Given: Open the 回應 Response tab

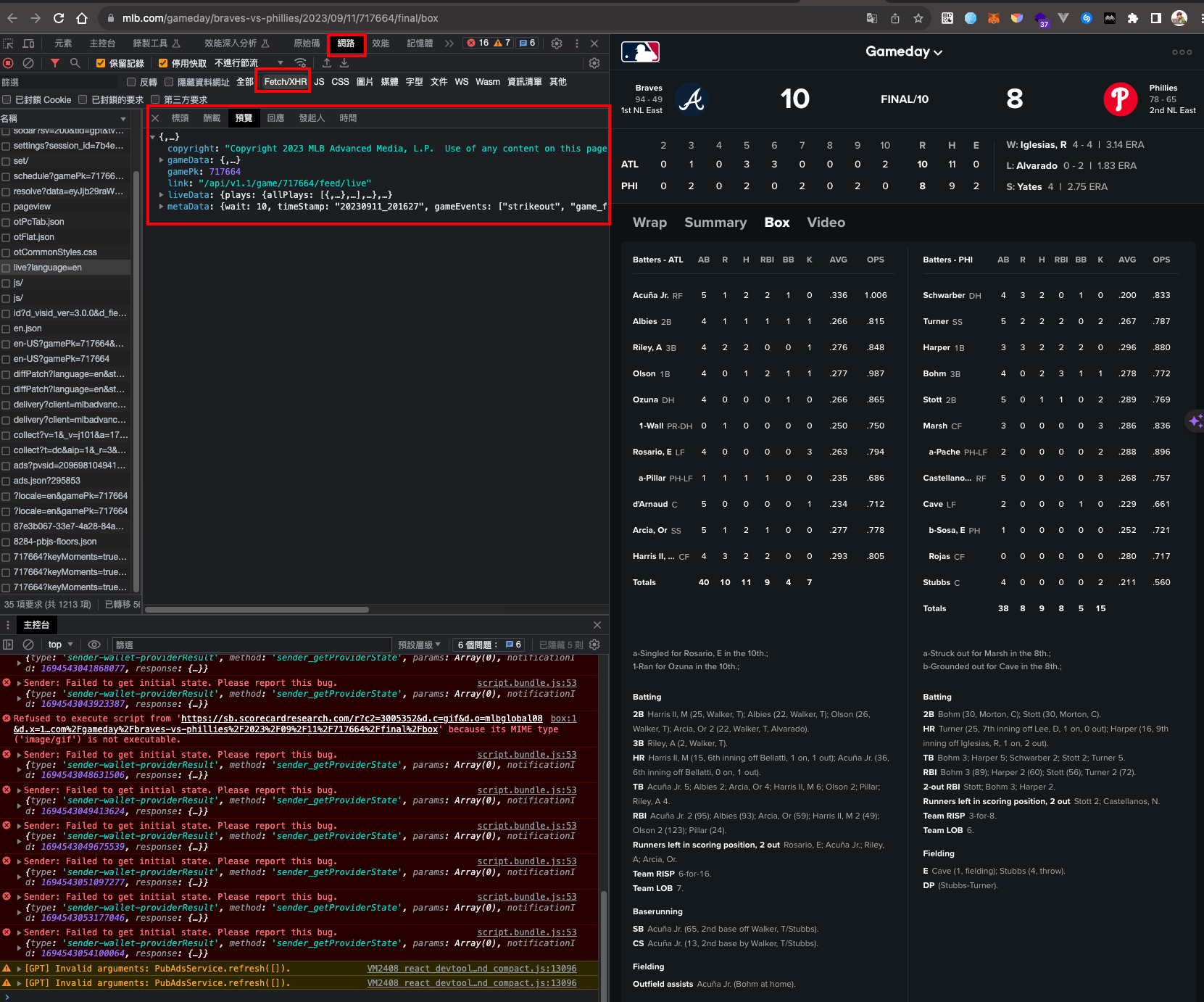Looking at the screenshot, I should [275, 117].
